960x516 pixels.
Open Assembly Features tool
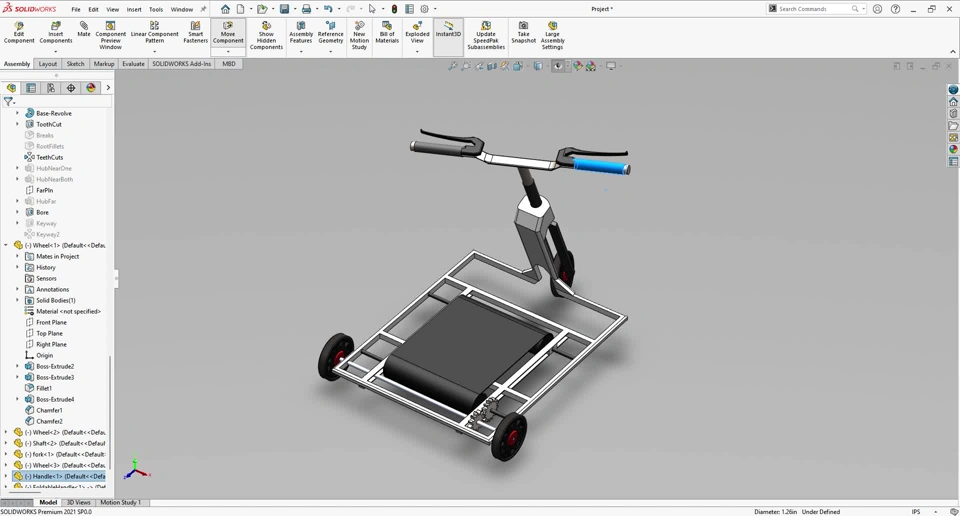coord(301,33)
